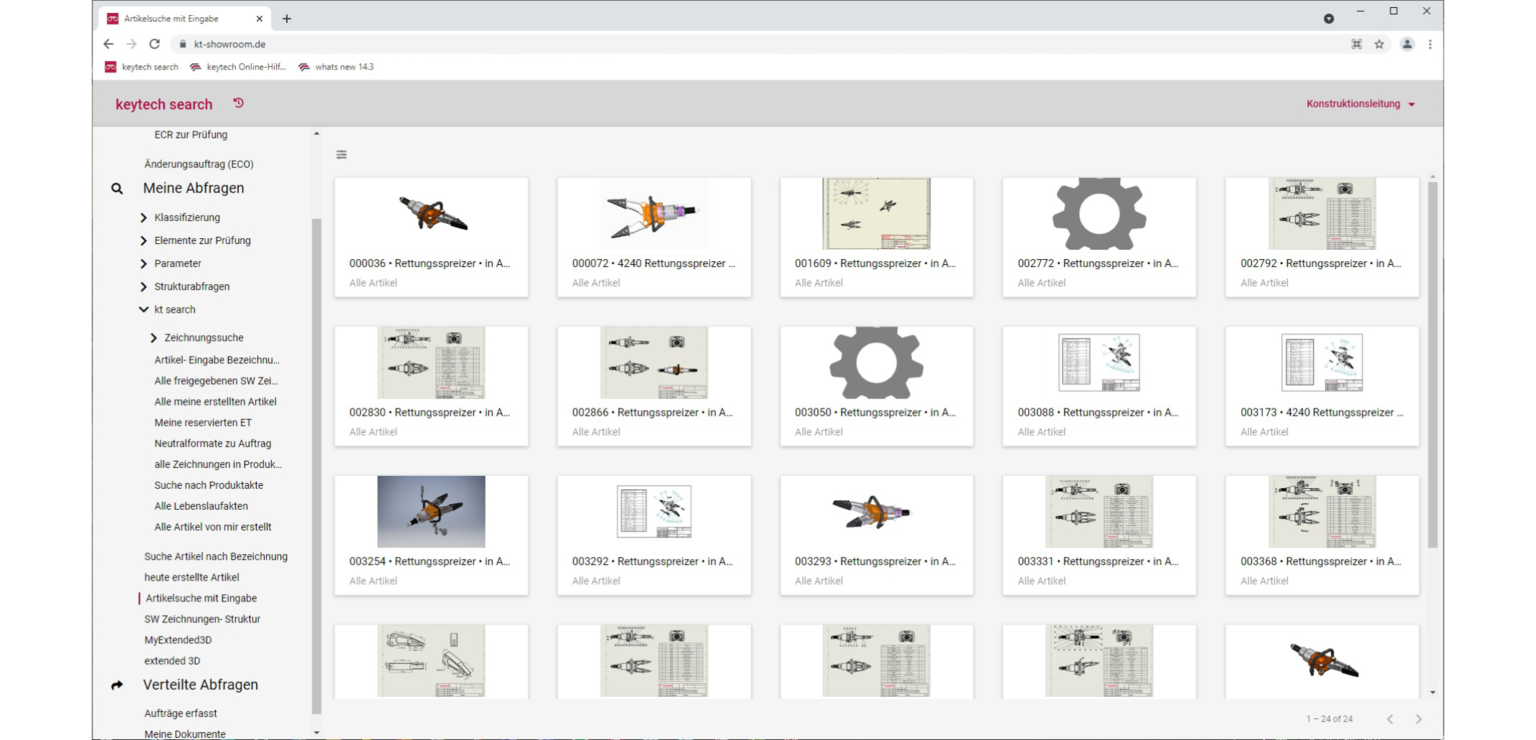Image resolution: width=1536 pixels, height=740 pixels.
Task: Open Chrome's three-dot menu
Action: 1430,44
